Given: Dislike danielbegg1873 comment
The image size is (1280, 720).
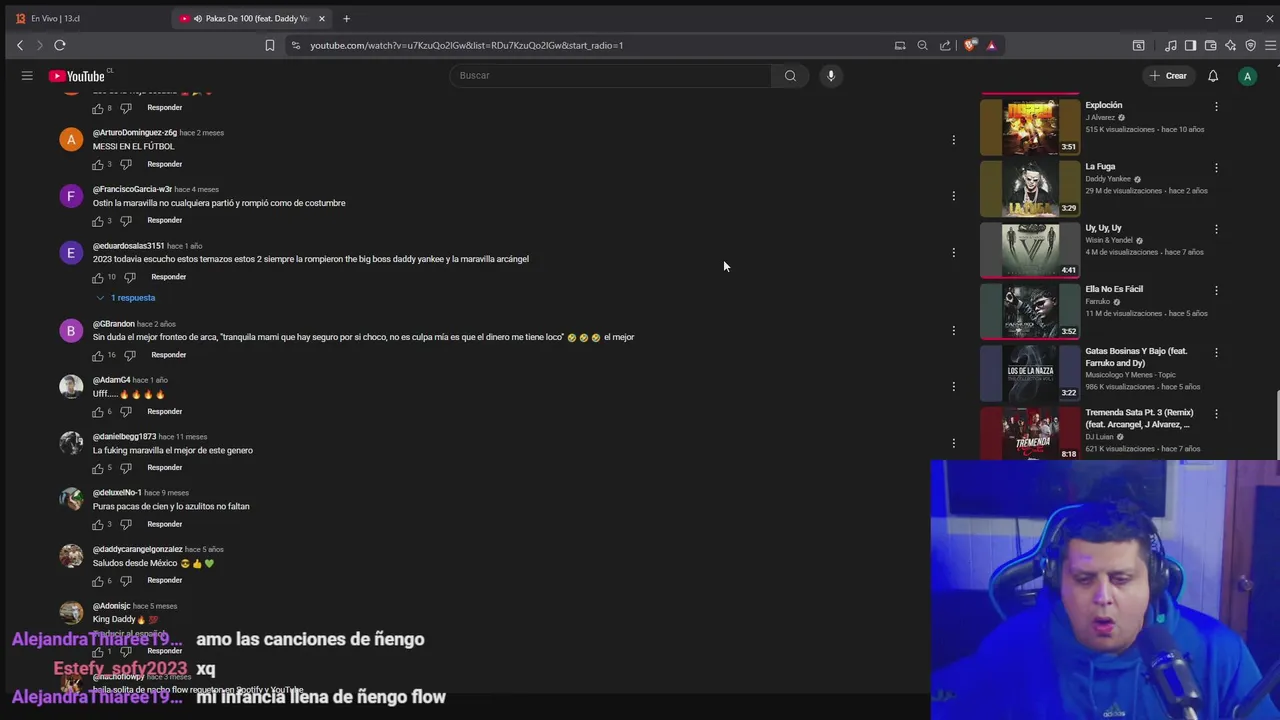Looking at the screenshot, I should click(126, 468).
